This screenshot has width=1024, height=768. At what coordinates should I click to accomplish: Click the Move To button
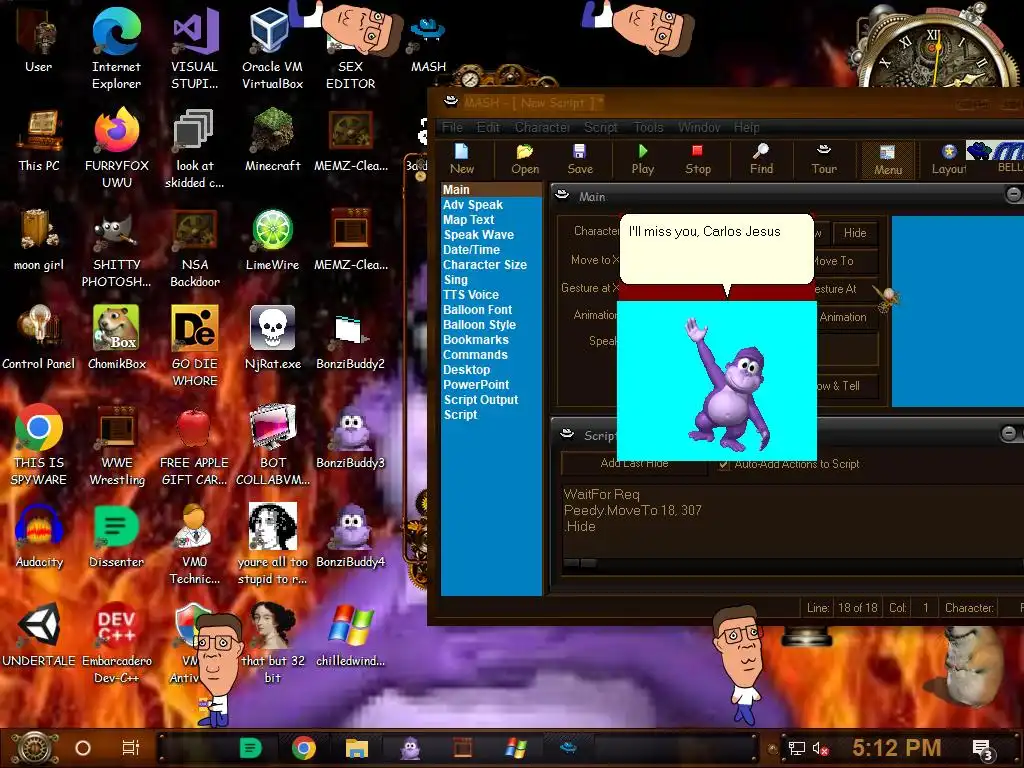tap(846, 261)
